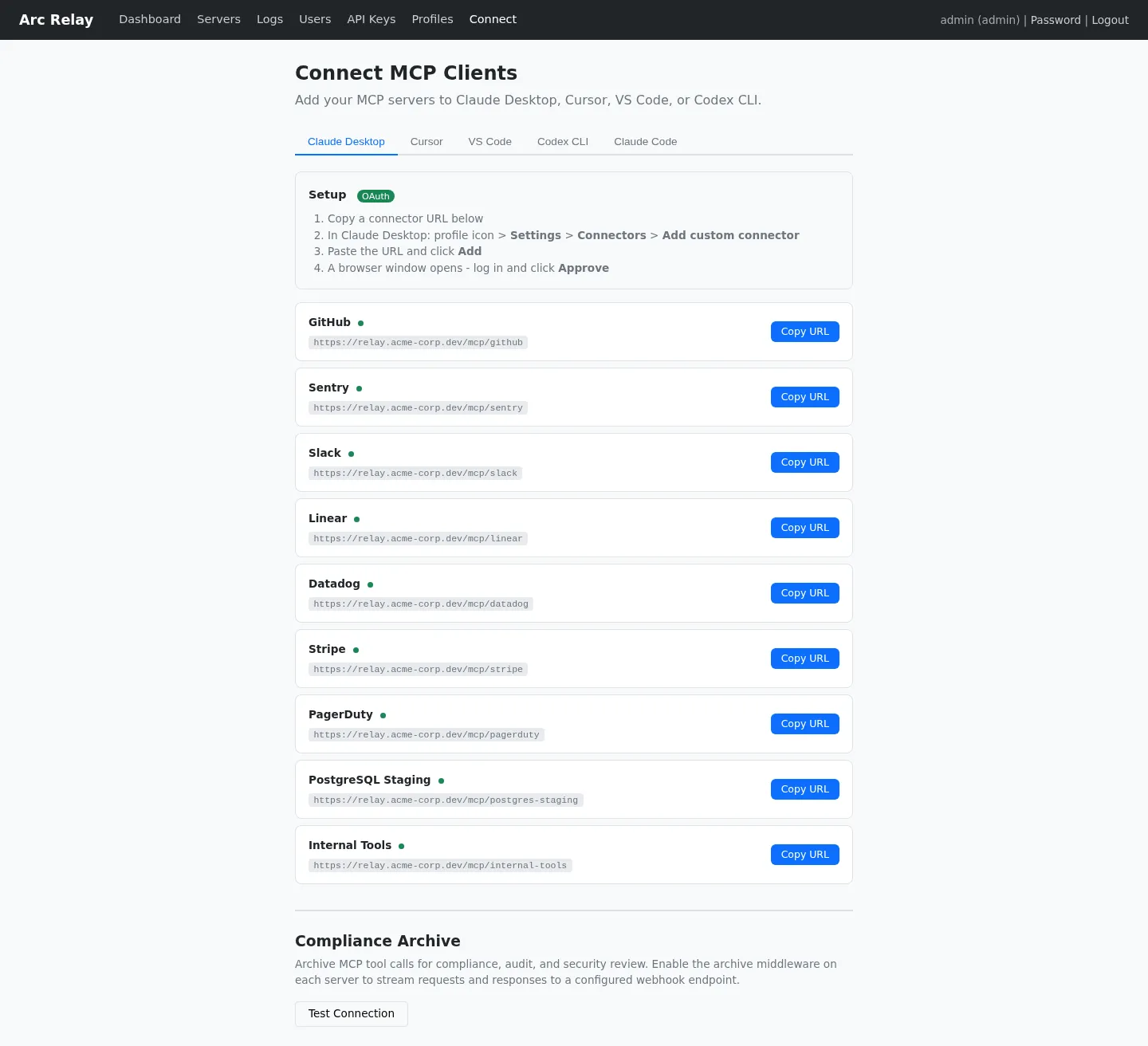Switch to the VS Code tab
1148x1046 pixels.
[490, 142]
